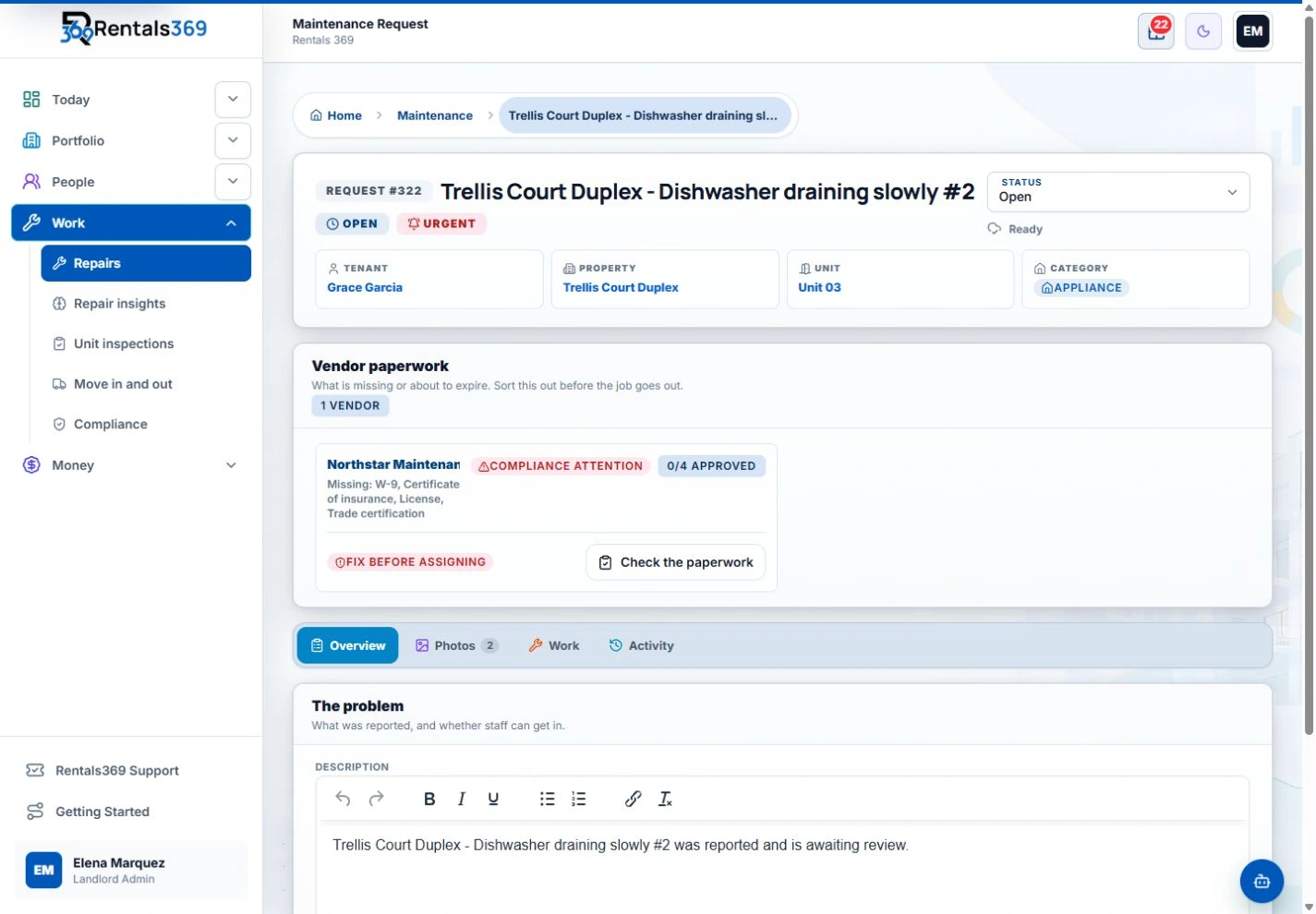Click the 0/4 Approved badge

pos(711,466)
